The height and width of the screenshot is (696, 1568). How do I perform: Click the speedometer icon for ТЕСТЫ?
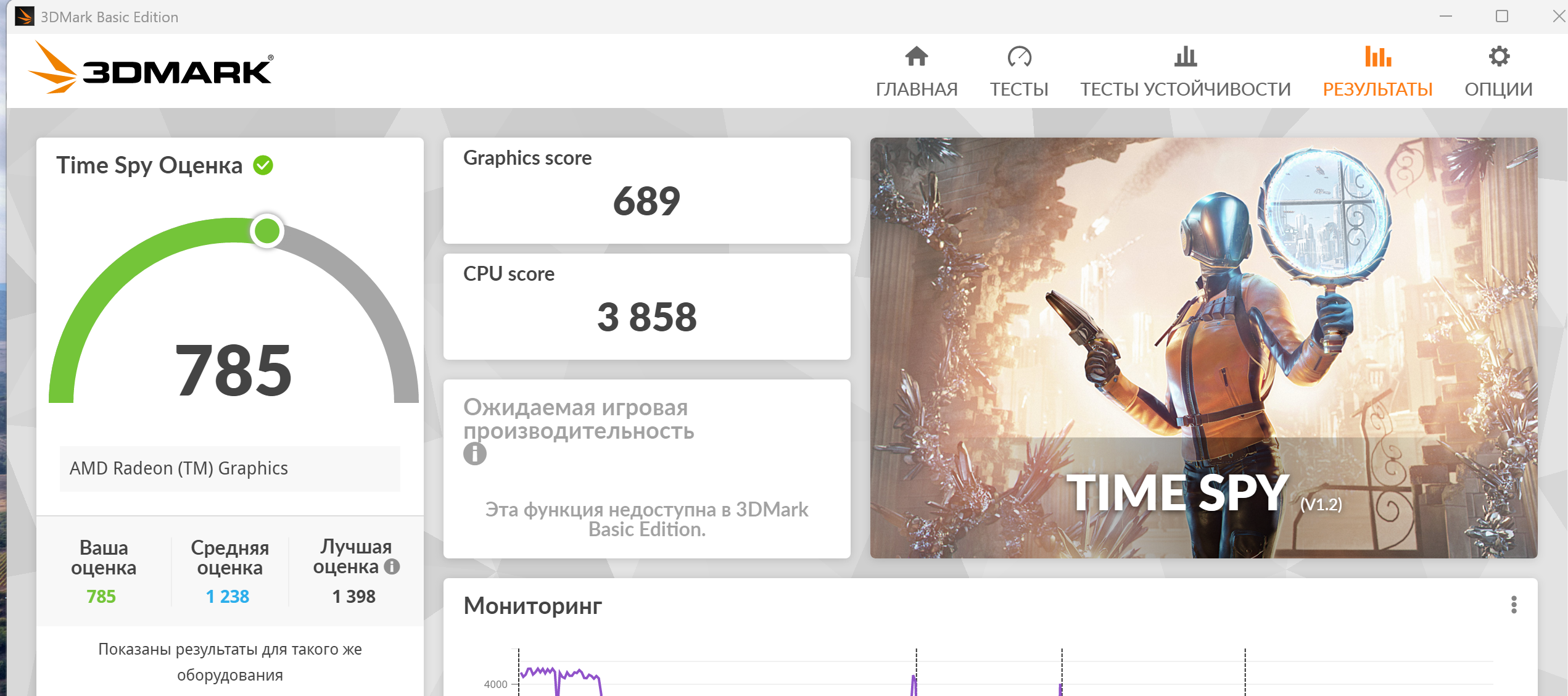click(1019, 57)
